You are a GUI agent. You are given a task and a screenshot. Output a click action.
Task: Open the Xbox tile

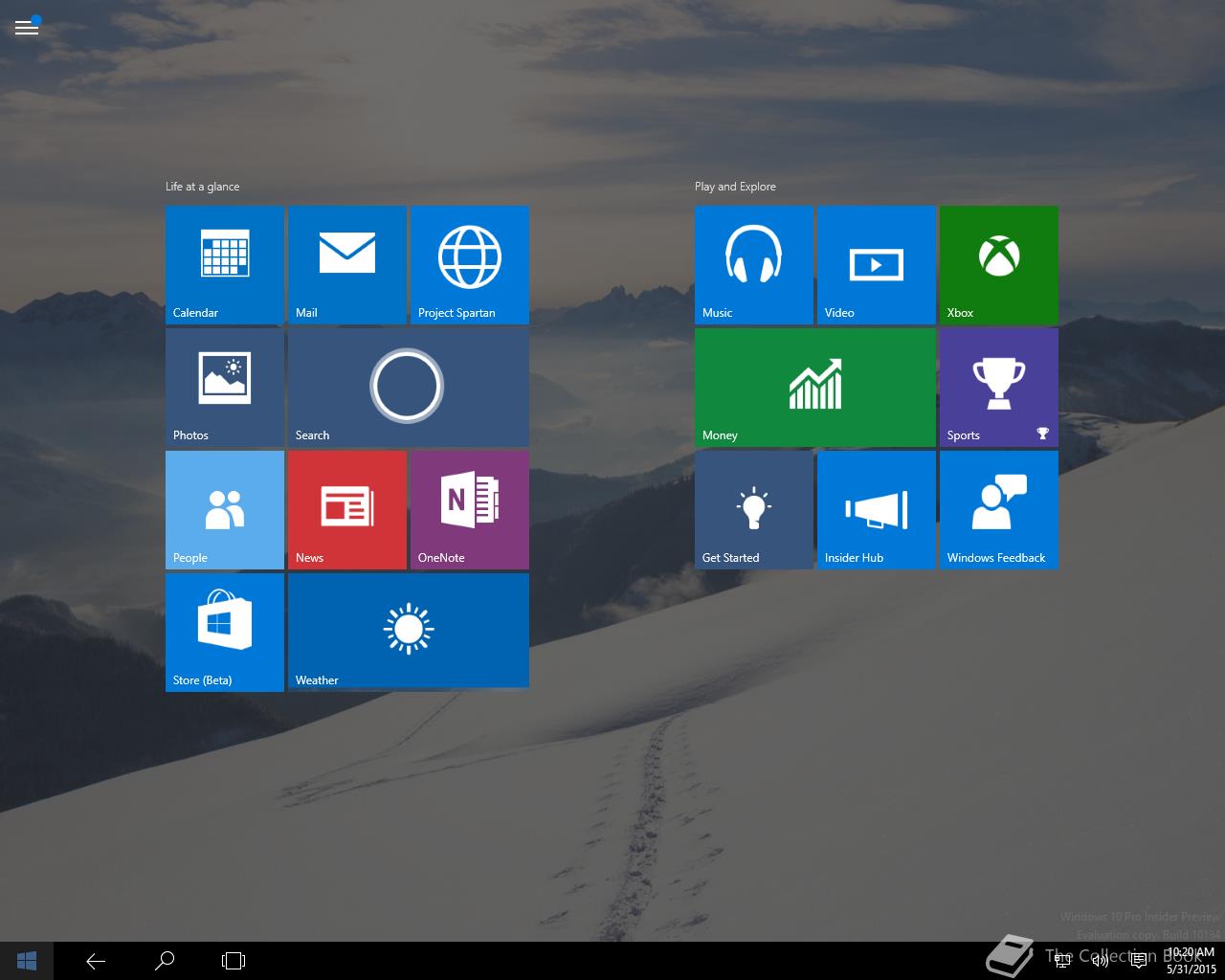pyautogui.click(x=999, y=265)
